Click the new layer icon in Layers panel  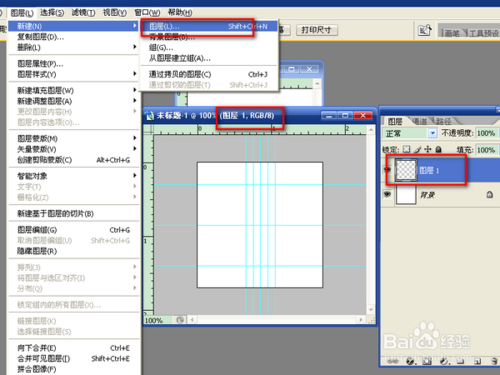point(477,361)
